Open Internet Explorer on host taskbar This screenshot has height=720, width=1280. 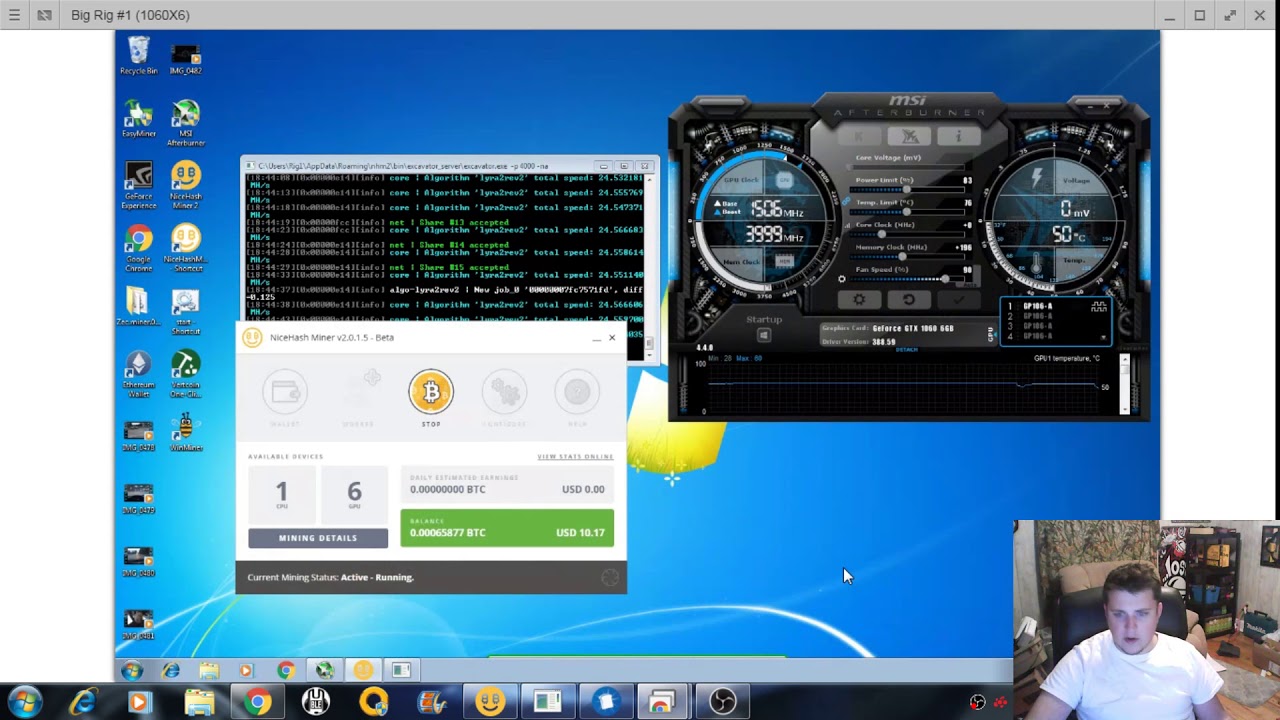(x=82, y=703)
